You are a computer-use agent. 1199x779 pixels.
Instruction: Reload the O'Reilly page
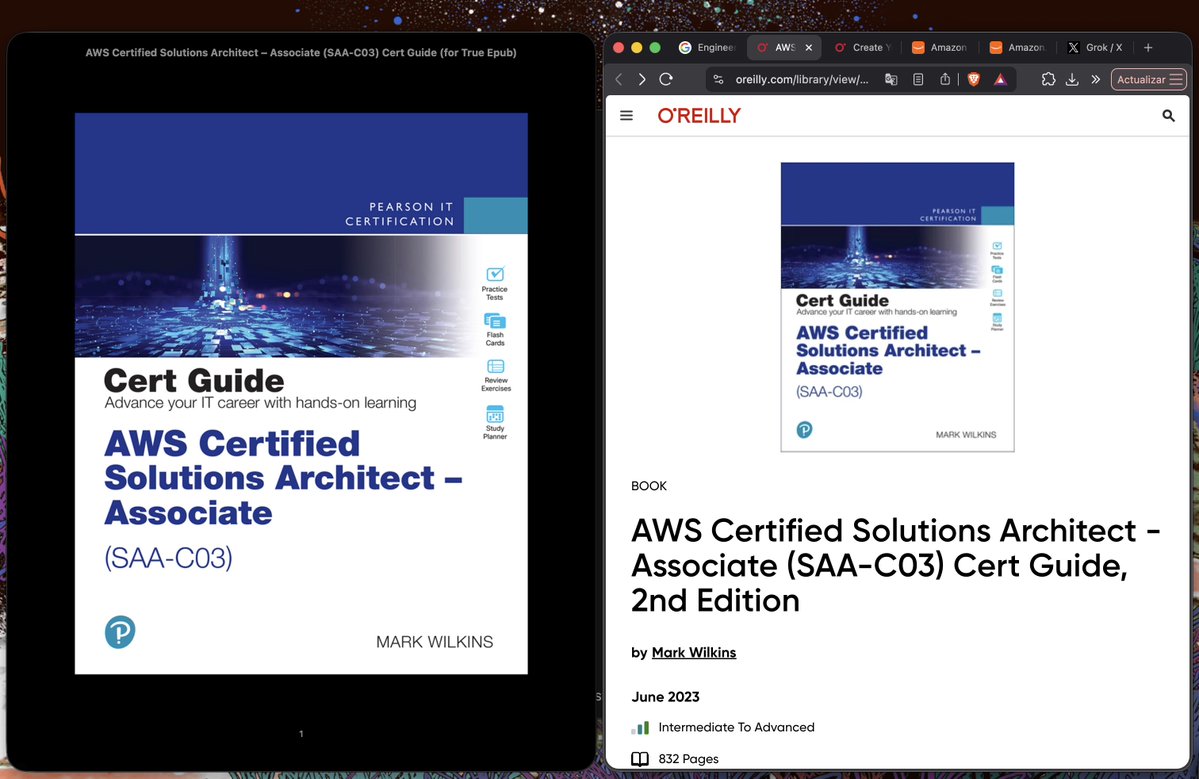click(x=666, y=80)
